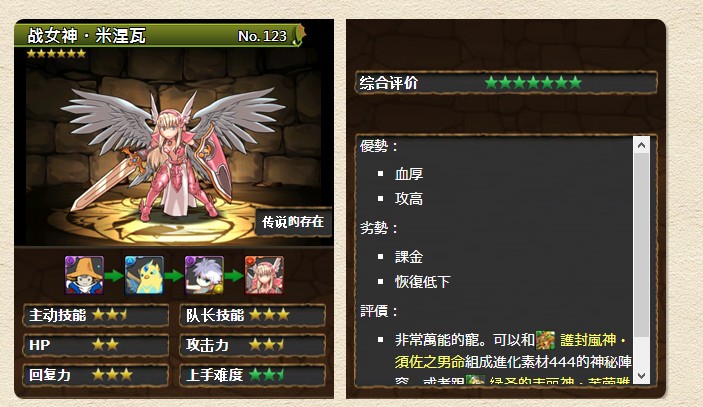
Task: Click the review panel scrollbar thumb
Action: point(641,245)
